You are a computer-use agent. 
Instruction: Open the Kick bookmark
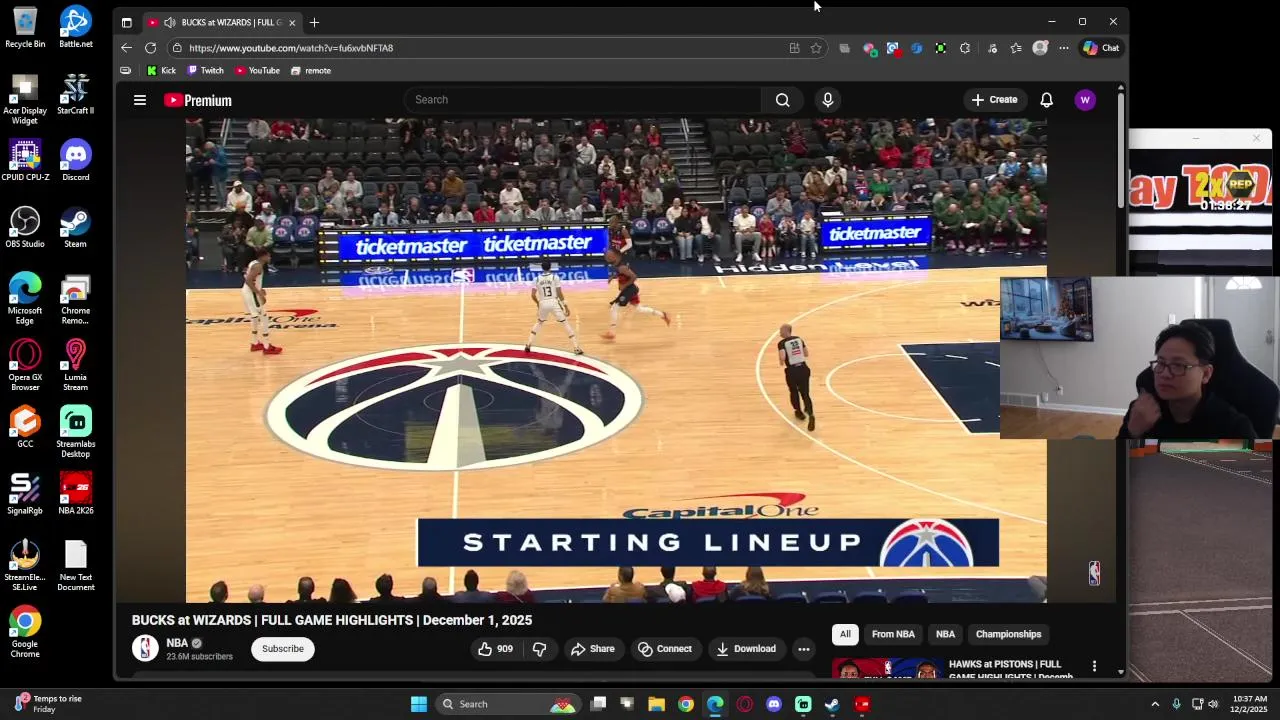pos(161,71)
